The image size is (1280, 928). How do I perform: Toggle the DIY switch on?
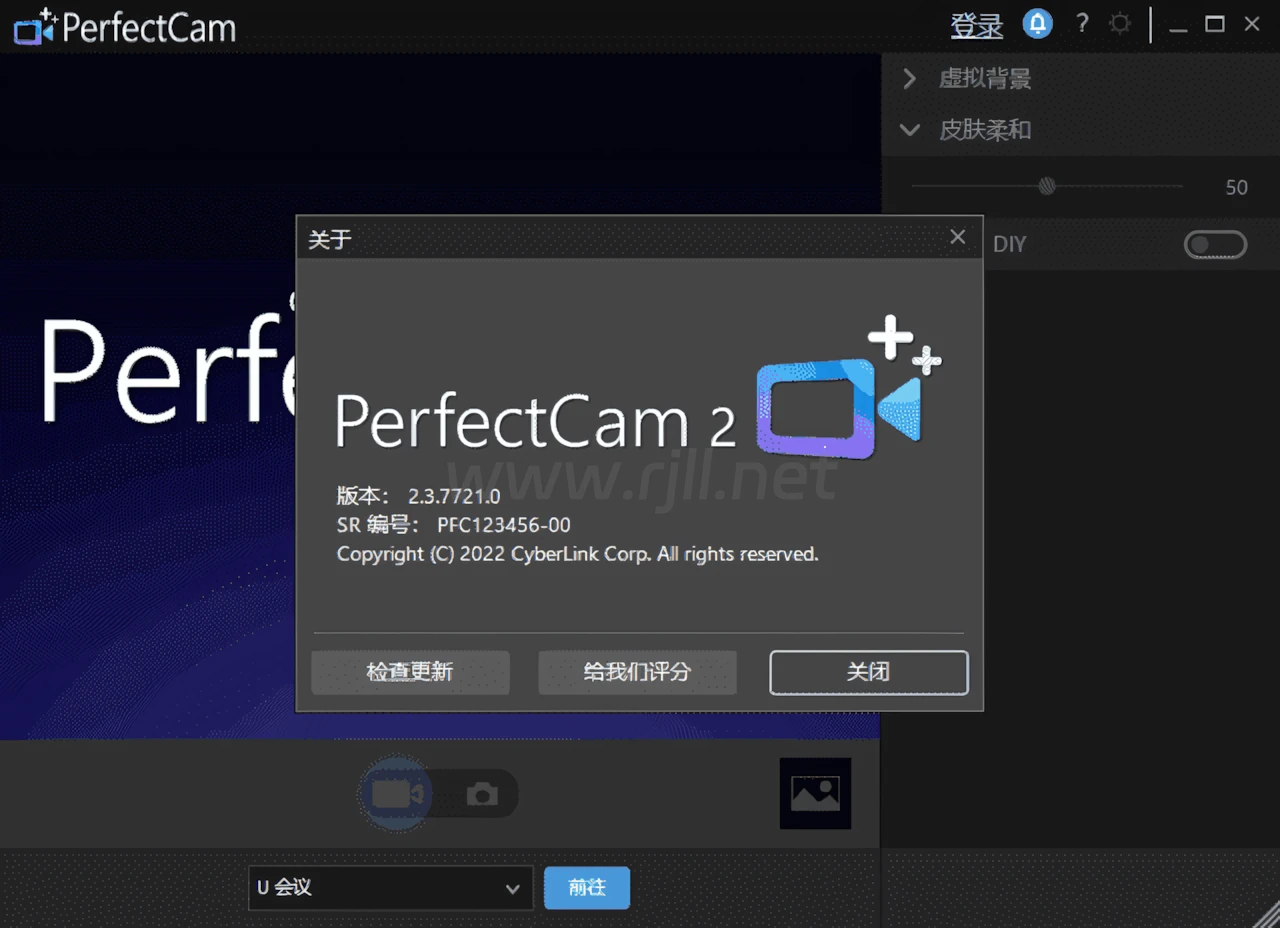point(1215,244)
